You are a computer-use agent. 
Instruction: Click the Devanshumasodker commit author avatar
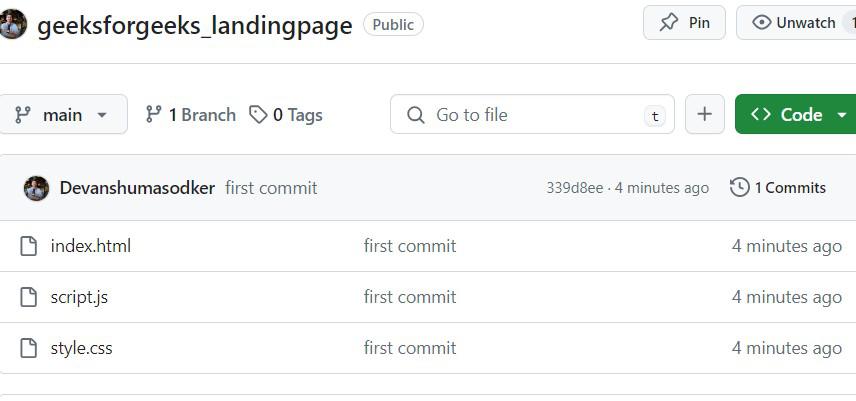point(36,188)
